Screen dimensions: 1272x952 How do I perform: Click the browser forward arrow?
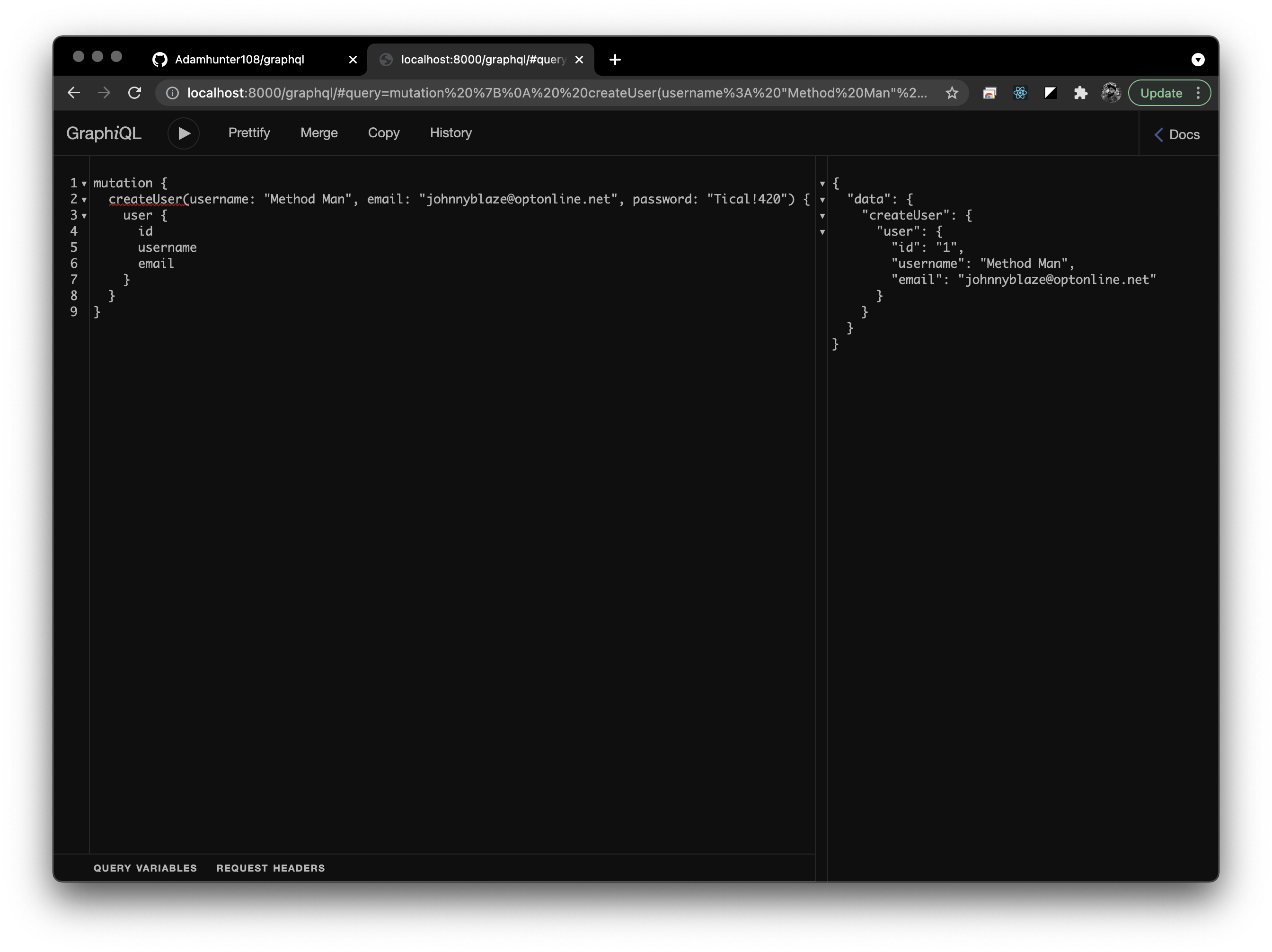(104, 93)
